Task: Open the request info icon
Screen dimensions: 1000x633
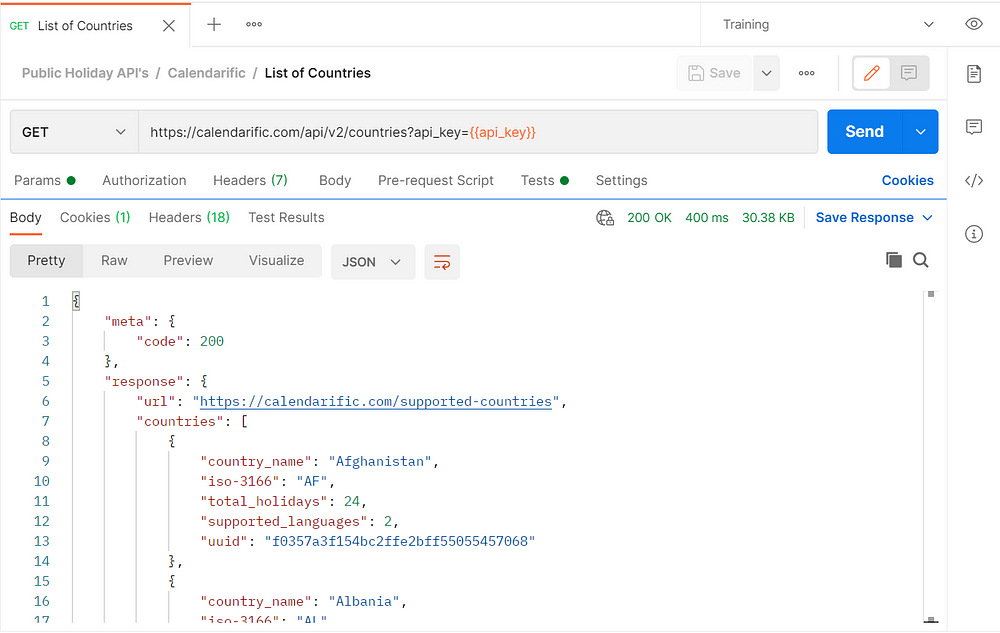Action: click(x=973, y=234)
